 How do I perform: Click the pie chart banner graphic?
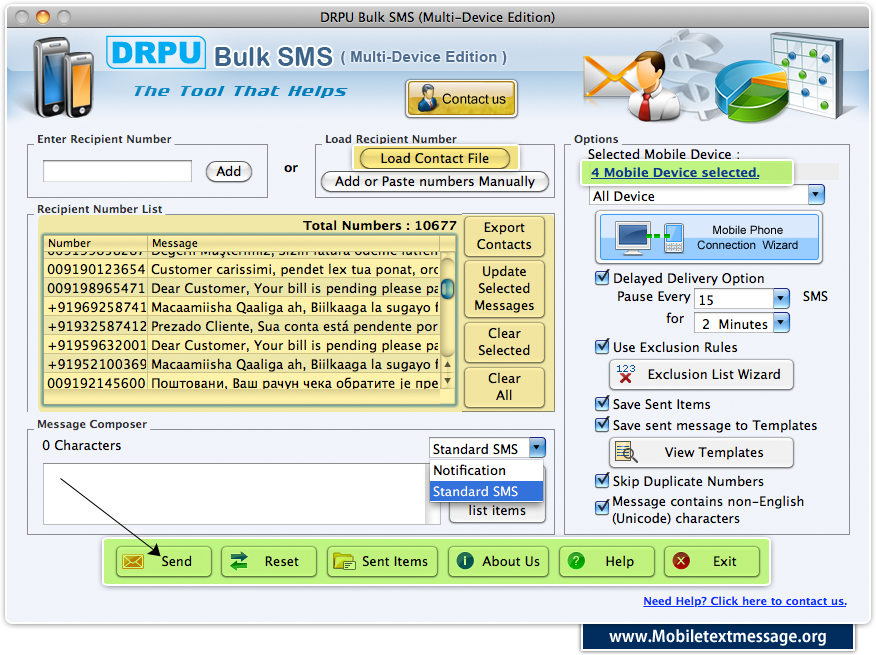(x=751, y=91)
